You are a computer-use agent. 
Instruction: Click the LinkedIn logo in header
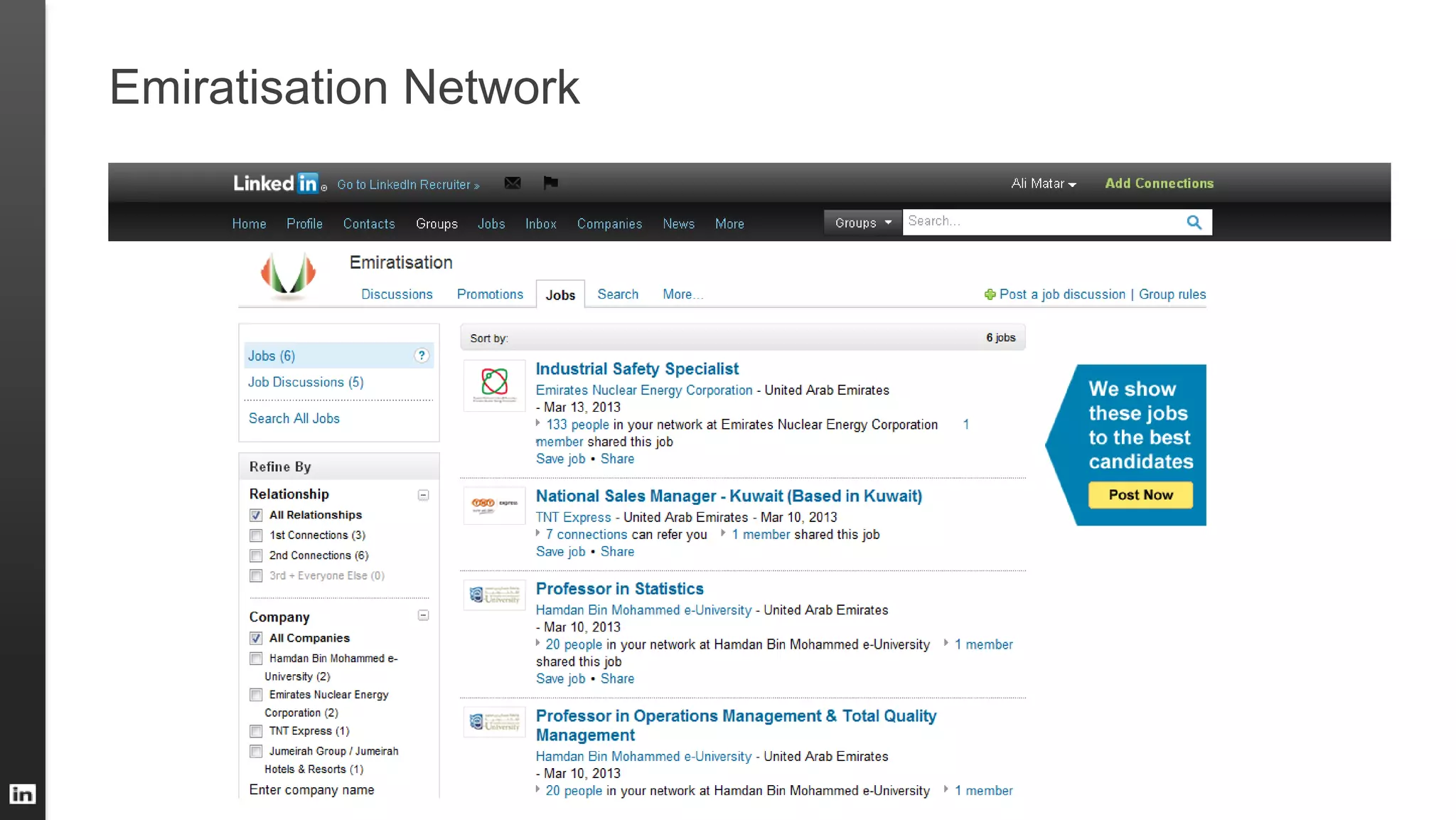[x=279, y=183]
